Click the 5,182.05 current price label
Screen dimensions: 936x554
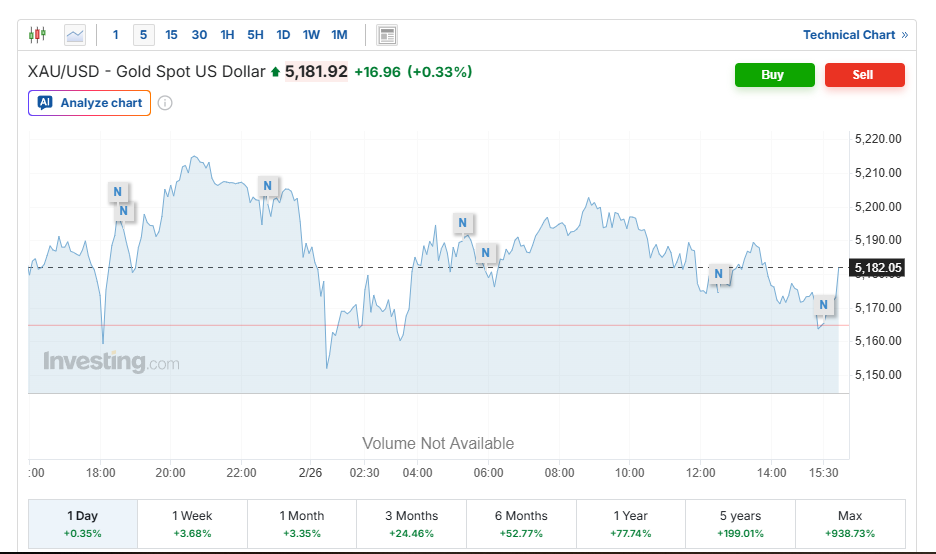pos(879,268)
